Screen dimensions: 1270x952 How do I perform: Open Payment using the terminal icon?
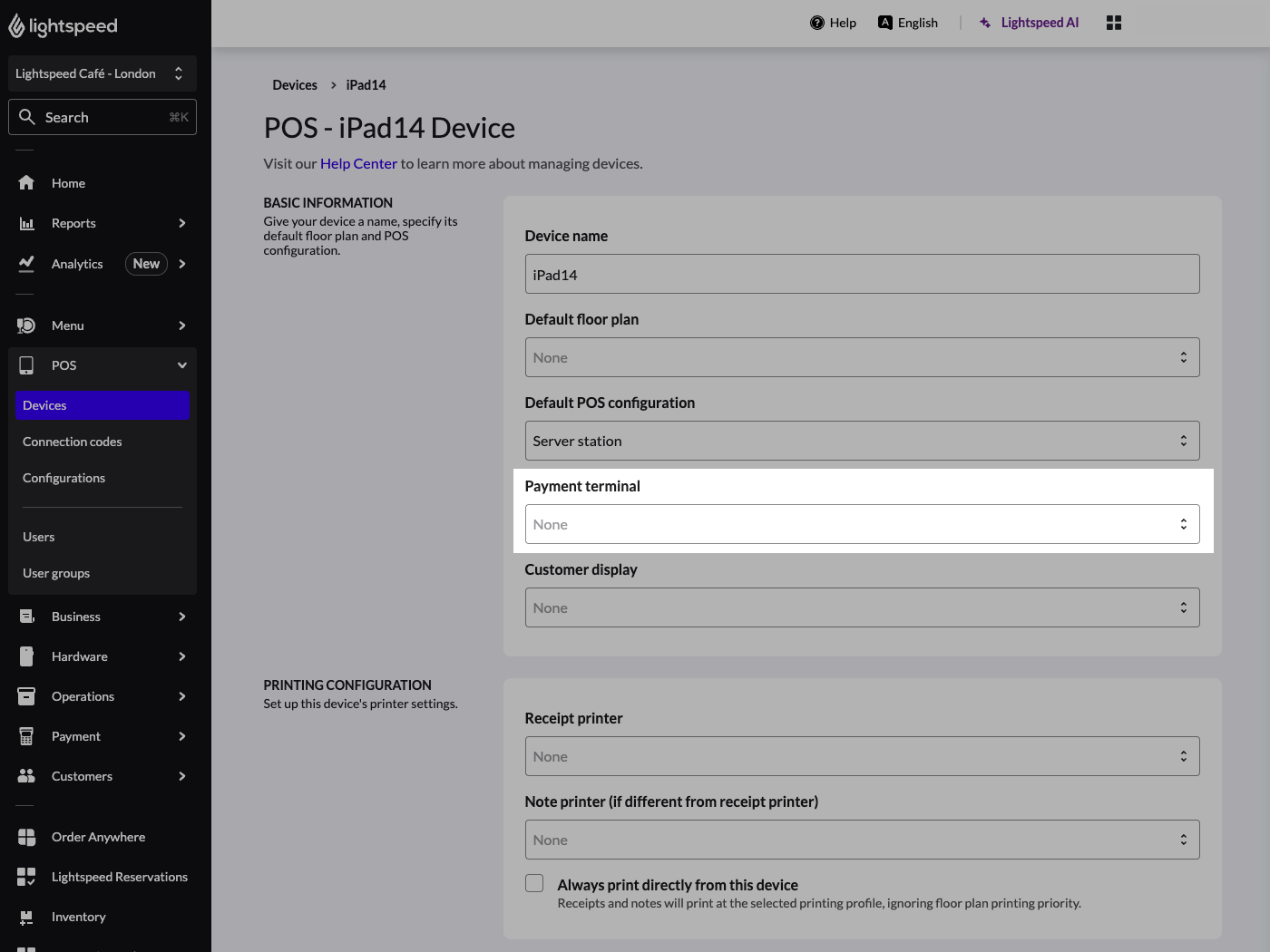(26, 735)
